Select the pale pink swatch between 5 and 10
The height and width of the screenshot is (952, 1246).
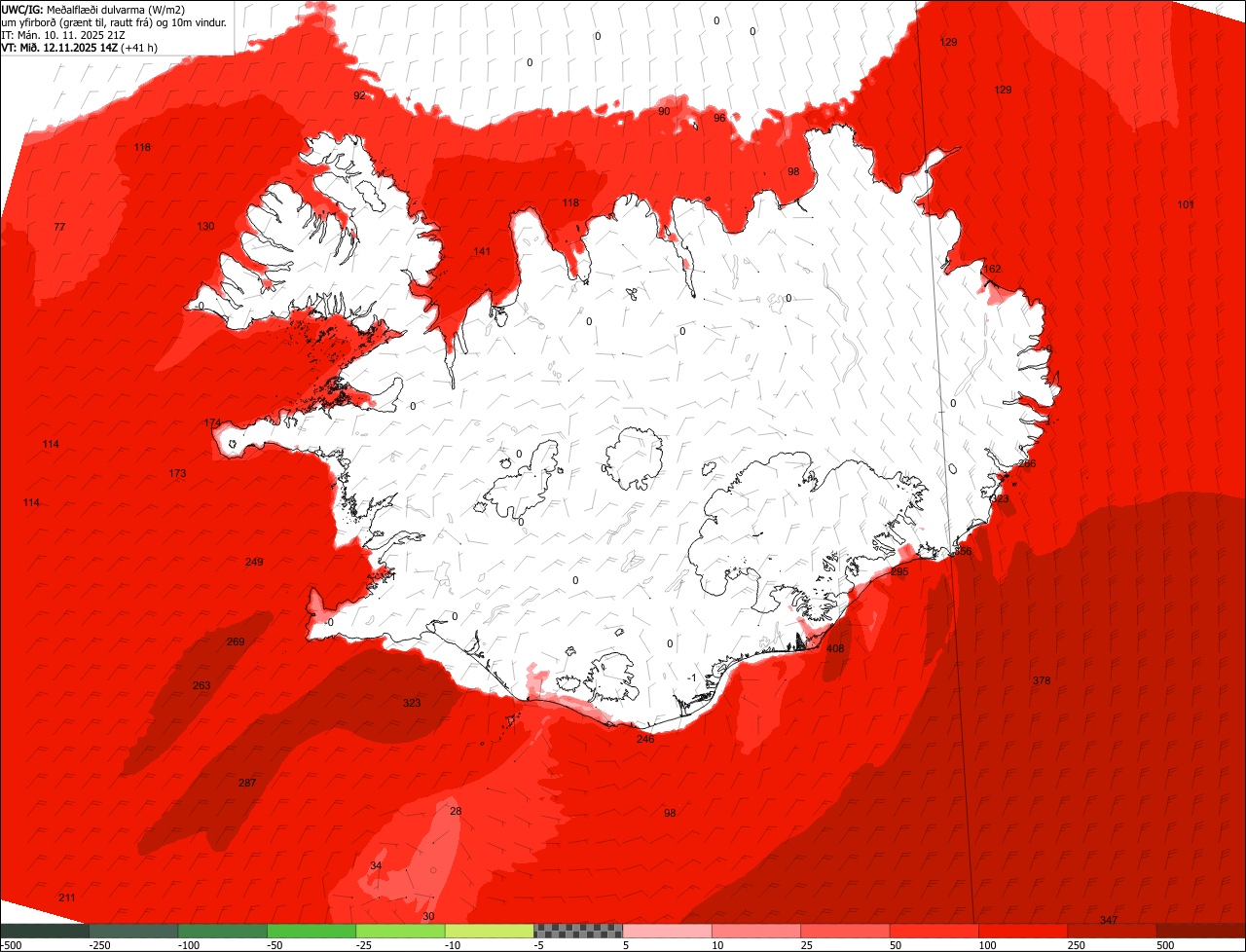(668, 931)
